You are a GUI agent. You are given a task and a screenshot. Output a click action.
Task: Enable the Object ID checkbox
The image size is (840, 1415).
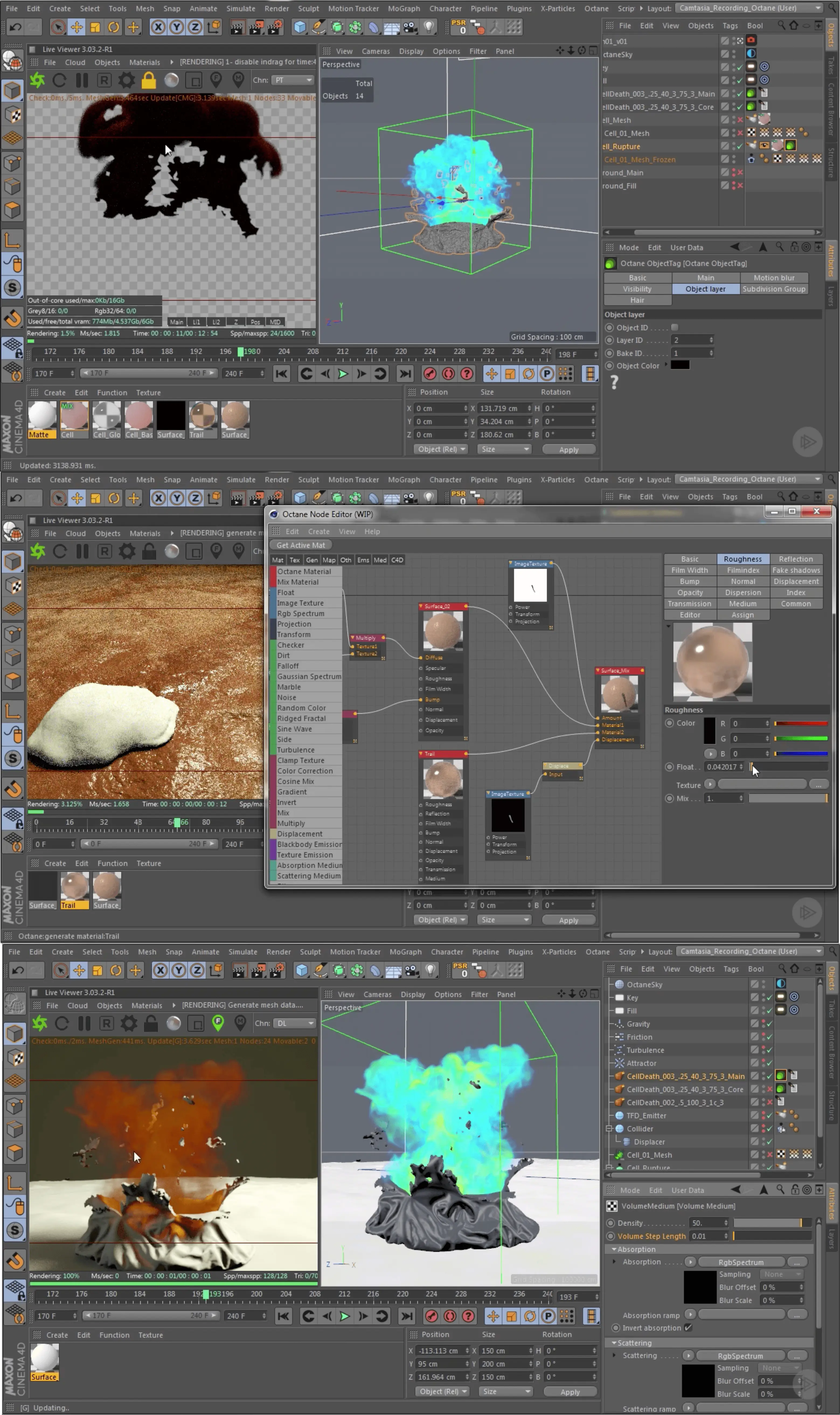click(675, 327)
